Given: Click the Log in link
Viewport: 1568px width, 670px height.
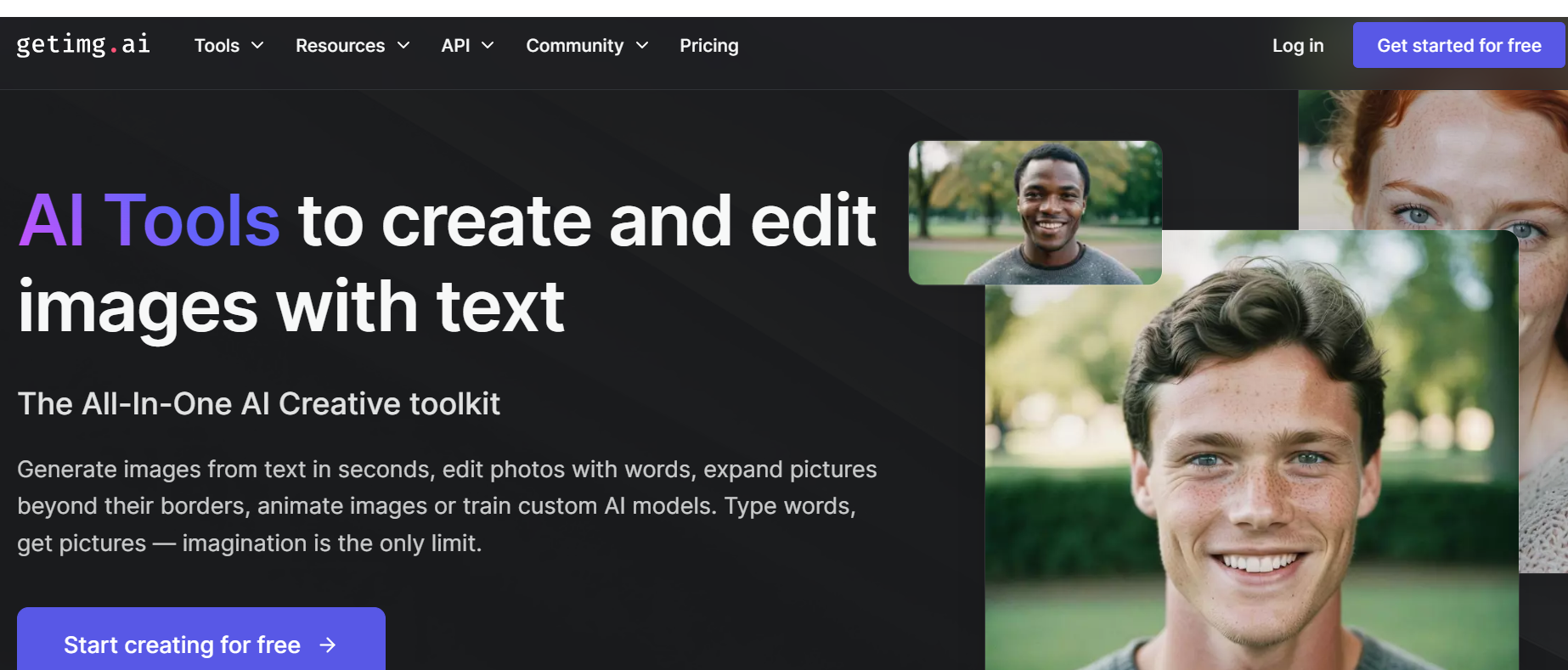Looking at the screenshot, I should tap(1297, 46).
